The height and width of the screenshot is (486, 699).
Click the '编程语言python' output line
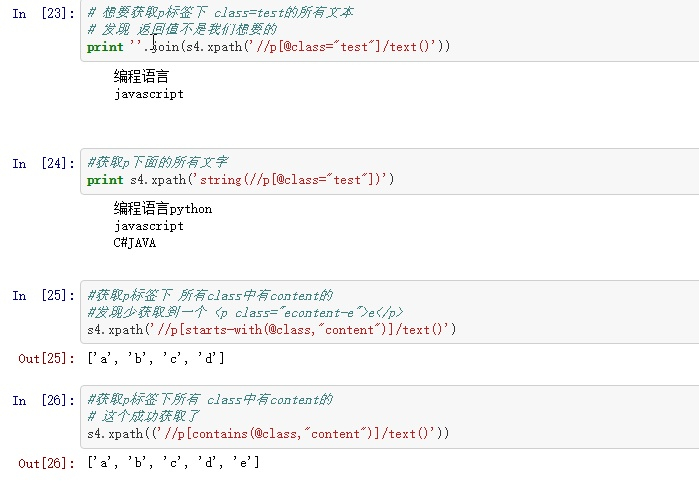tap(163, 209)
